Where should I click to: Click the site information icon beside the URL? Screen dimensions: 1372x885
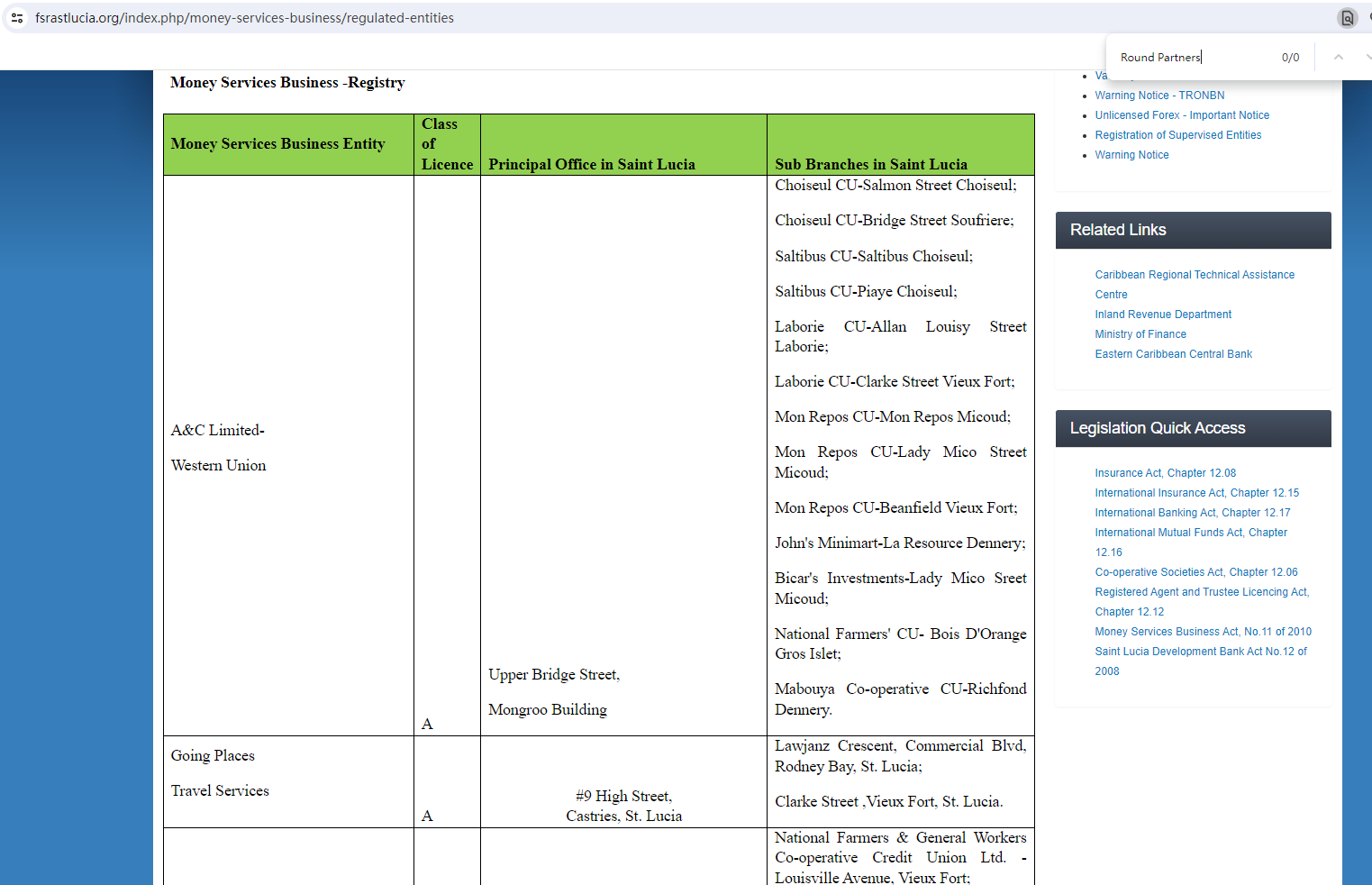(17, 18)
